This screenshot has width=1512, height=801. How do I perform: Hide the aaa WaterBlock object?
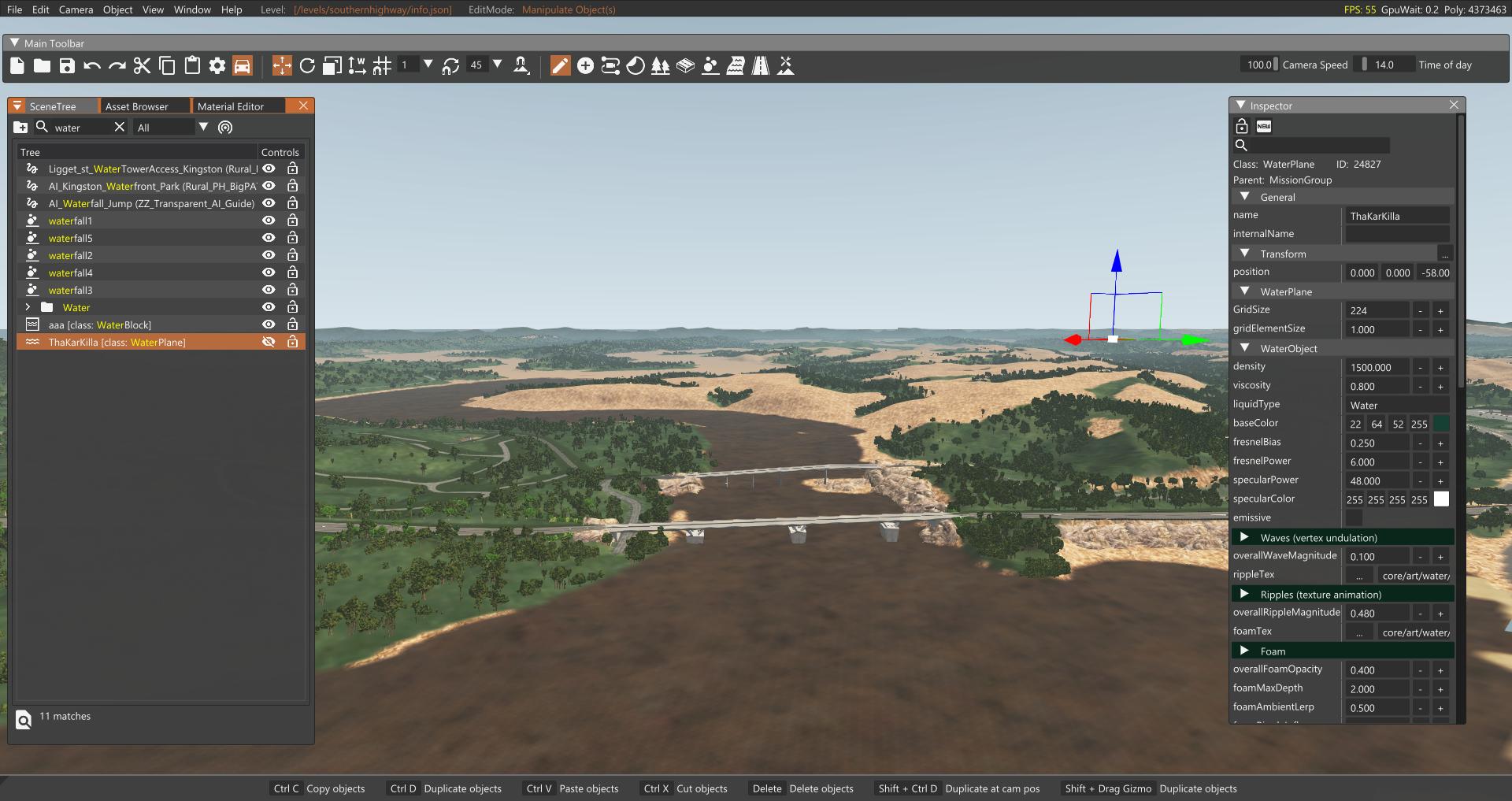269,324
